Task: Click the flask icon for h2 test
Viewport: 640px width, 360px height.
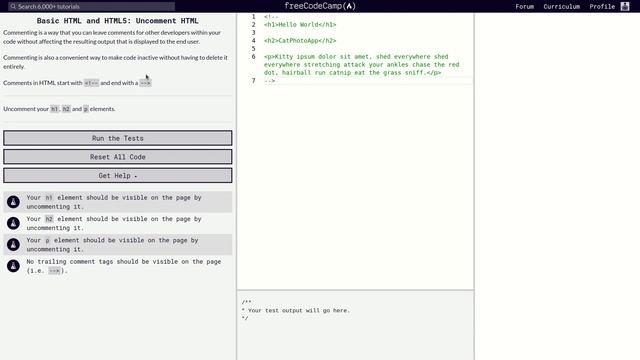Action: point(13,223)
